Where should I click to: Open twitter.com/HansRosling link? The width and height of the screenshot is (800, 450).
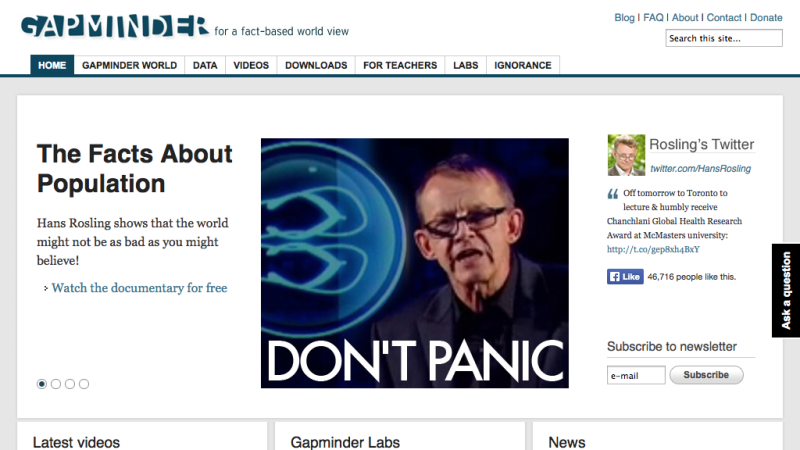[x=701, y=168]
